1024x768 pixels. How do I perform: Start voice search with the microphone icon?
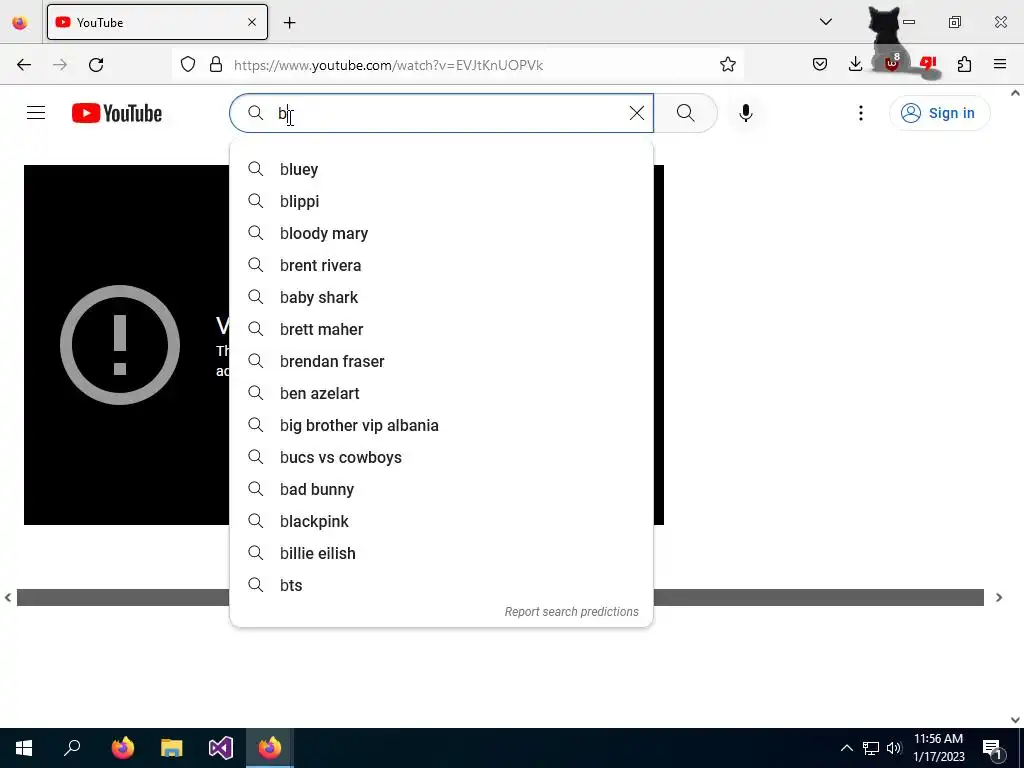tap(746, 113)
